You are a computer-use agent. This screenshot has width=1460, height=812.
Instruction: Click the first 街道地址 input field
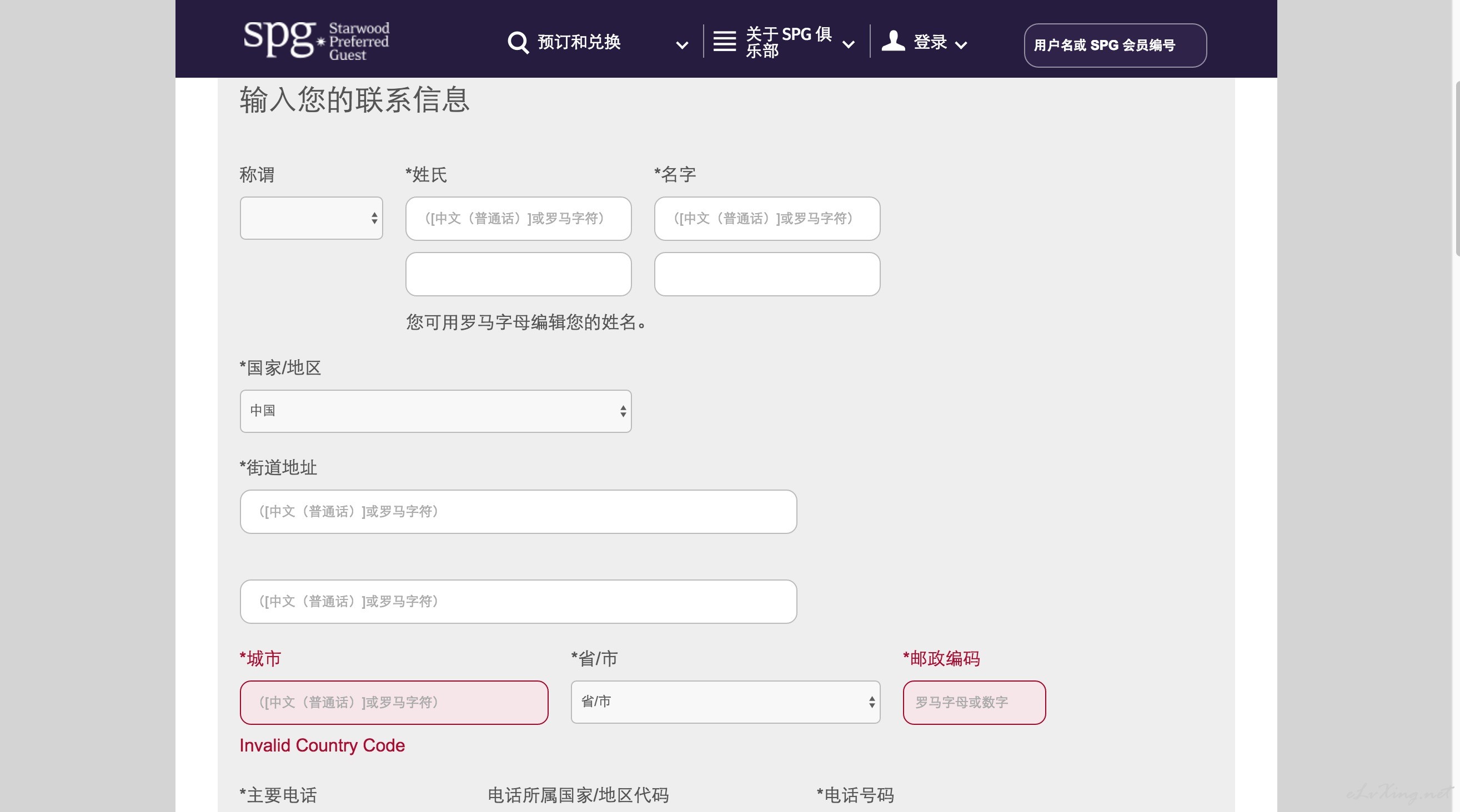coord(518,512)
